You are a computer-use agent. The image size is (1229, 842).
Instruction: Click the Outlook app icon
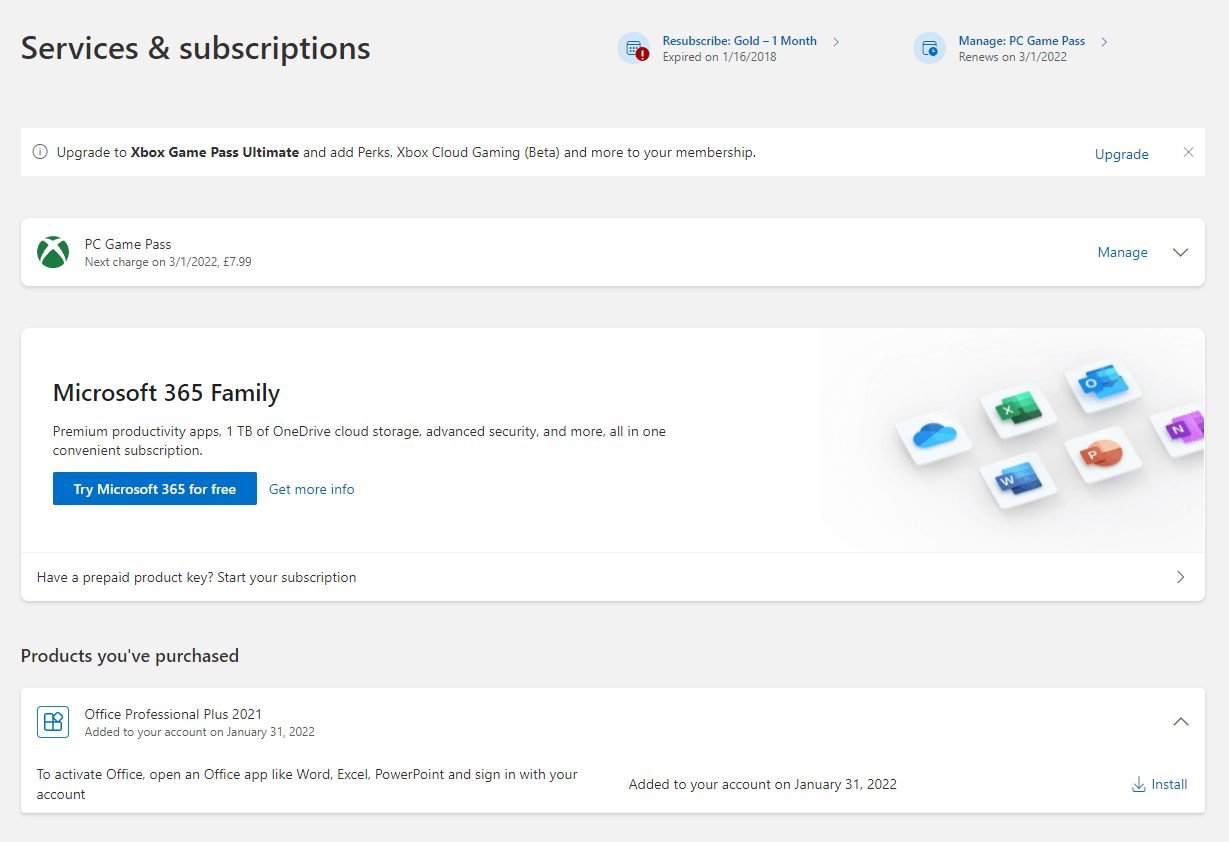[x=1100, y=382]
